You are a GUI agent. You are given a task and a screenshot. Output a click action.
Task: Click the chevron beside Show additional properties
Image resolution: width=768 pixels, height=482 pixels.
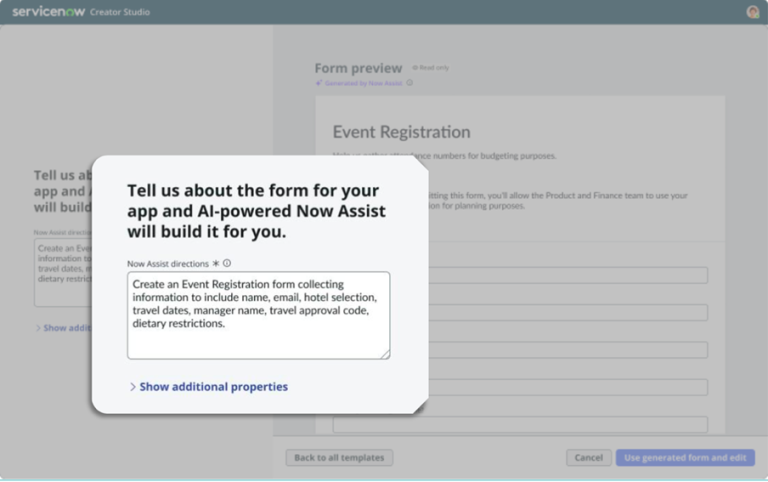point(132,386)
